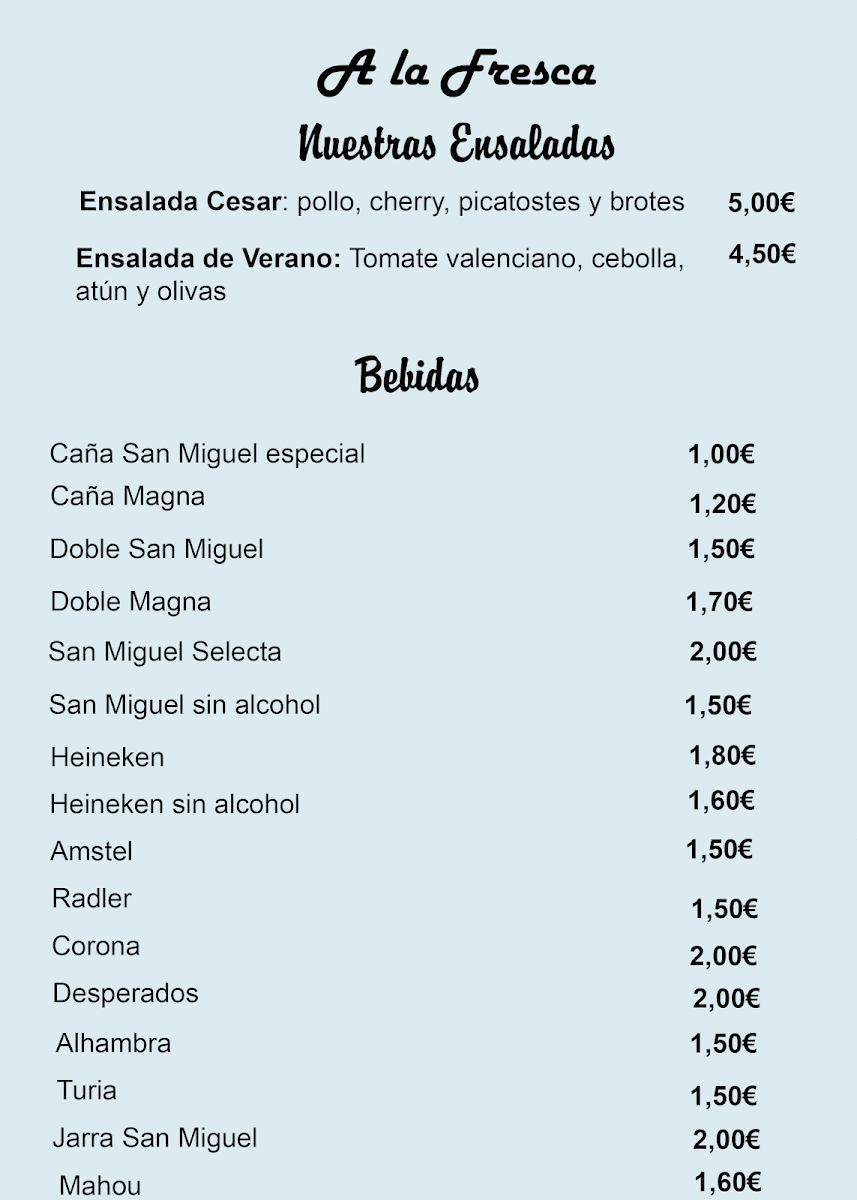The image size is (857, 1200).
Task: Click the Jarra San Miguel item
Action: [155, 1138]
